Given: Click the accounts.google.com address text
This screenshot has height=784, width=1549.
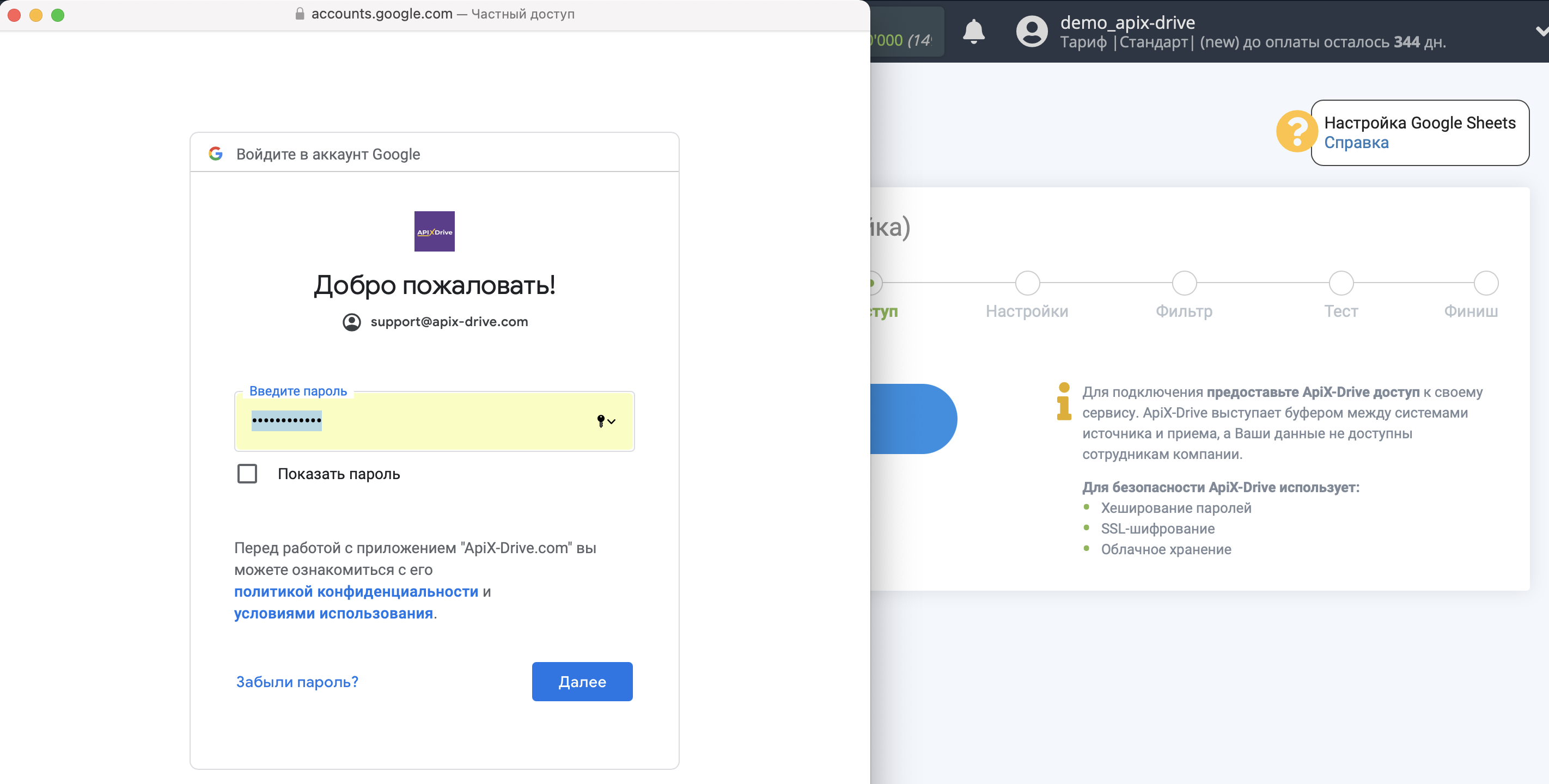Looking at the screenshot, I should coord(382,14).
